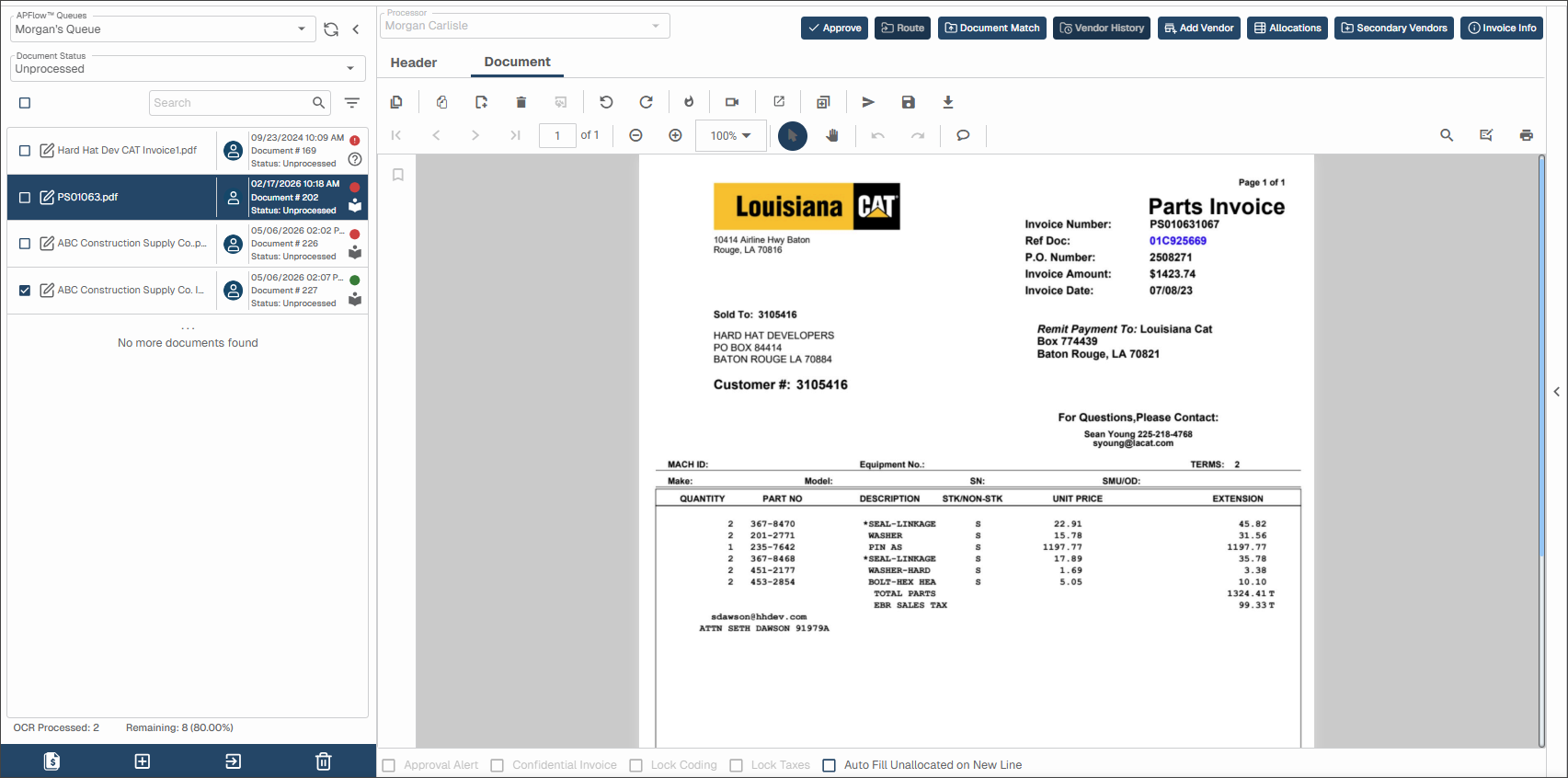Screen dimensions: 1568x778
Task: Open the document list filter icon
Action: 352,103
